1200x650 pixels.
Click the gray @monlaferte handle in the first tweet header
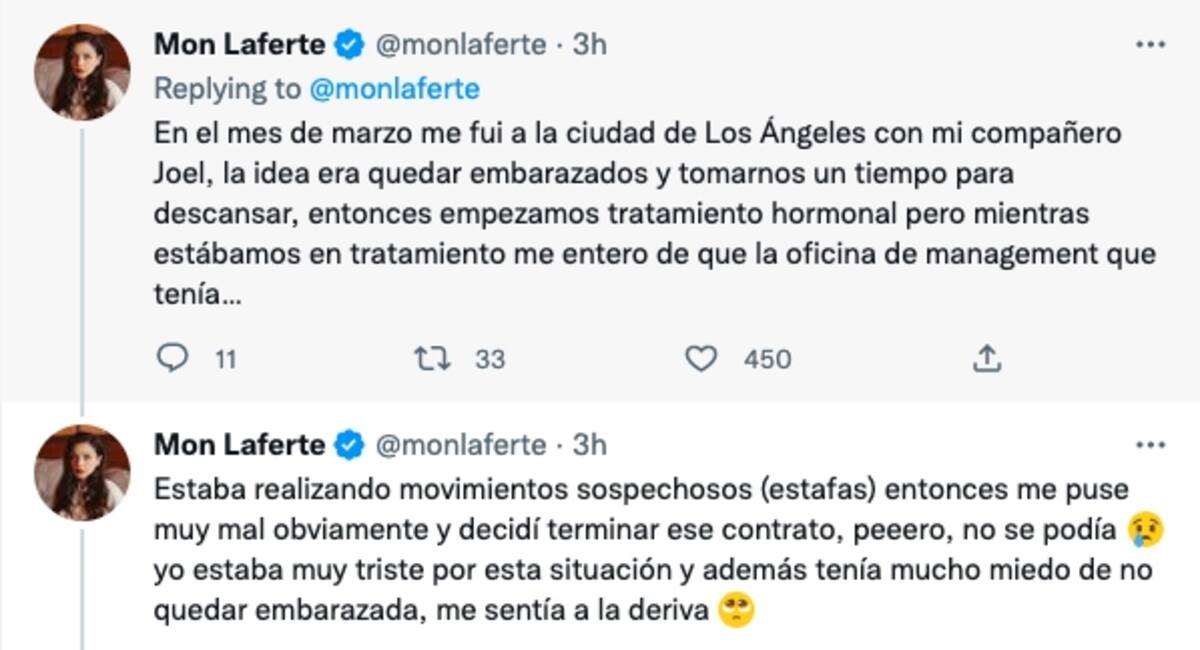(460, 45)
